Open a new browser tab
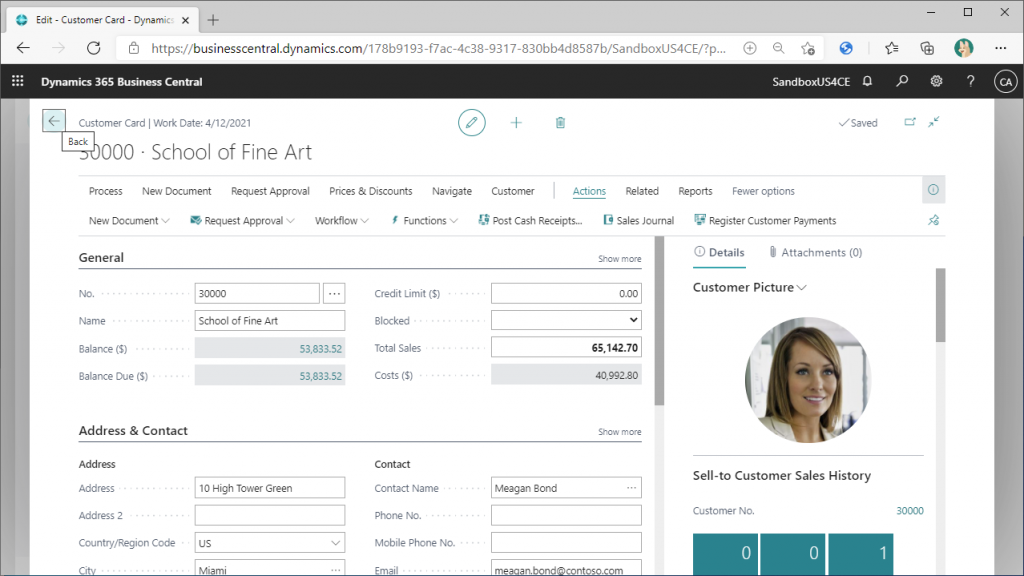The width and height of the screenshot is (1024, 576). 213,20
